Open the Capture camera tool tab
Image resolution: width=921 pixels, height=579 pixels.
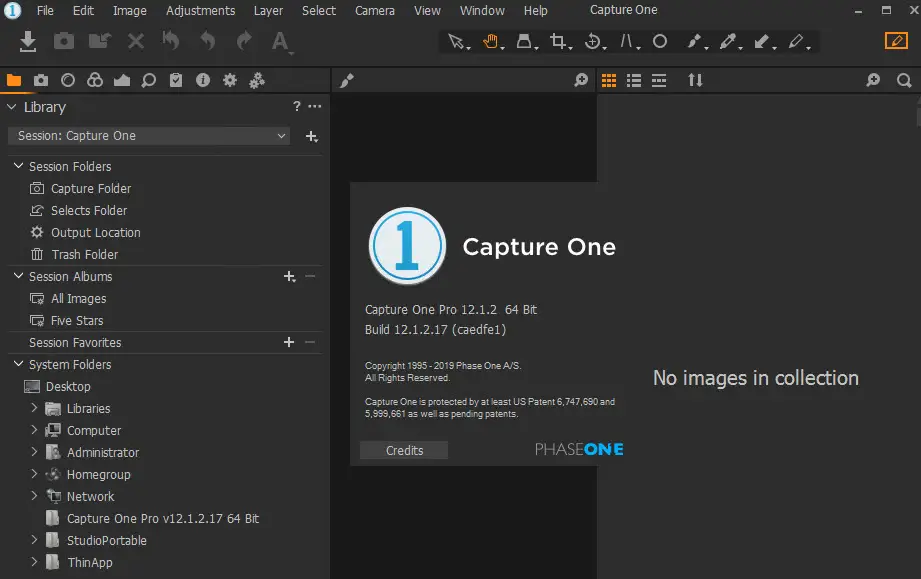pyautogui.click(x=41, y=80)
